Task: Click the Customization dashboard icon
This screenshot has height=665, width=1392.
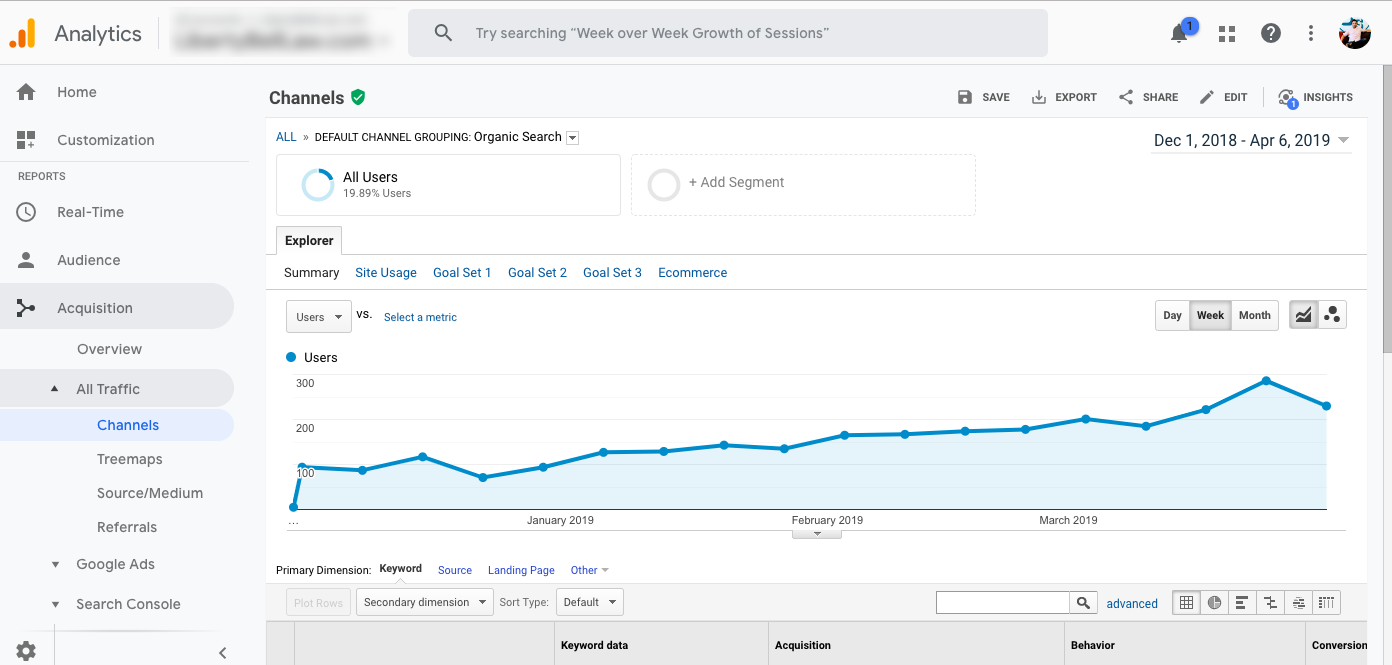Action: (26, 140)
